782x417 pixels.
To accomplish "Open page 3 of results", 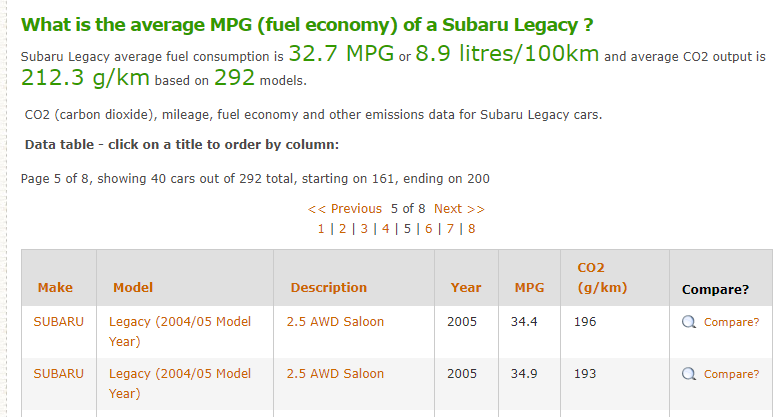I will click(364, 229).
